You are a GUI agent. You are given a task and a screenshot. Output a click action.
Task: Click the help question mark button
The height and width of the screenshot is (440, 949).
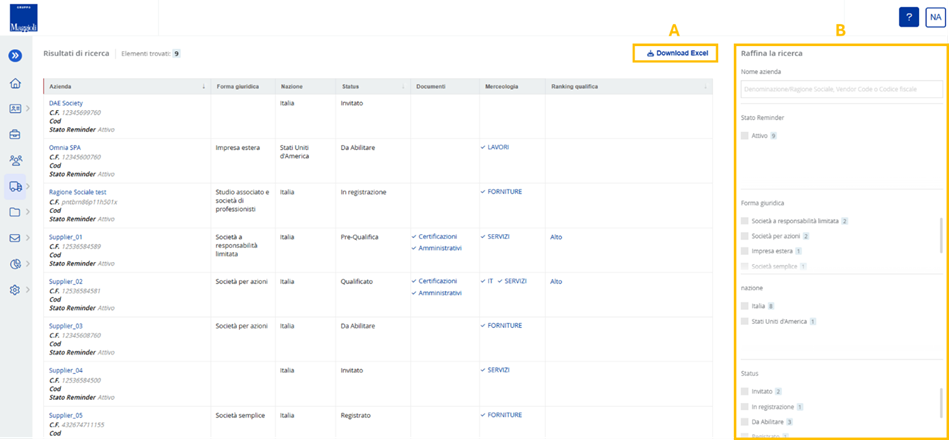tap(909, 17)
